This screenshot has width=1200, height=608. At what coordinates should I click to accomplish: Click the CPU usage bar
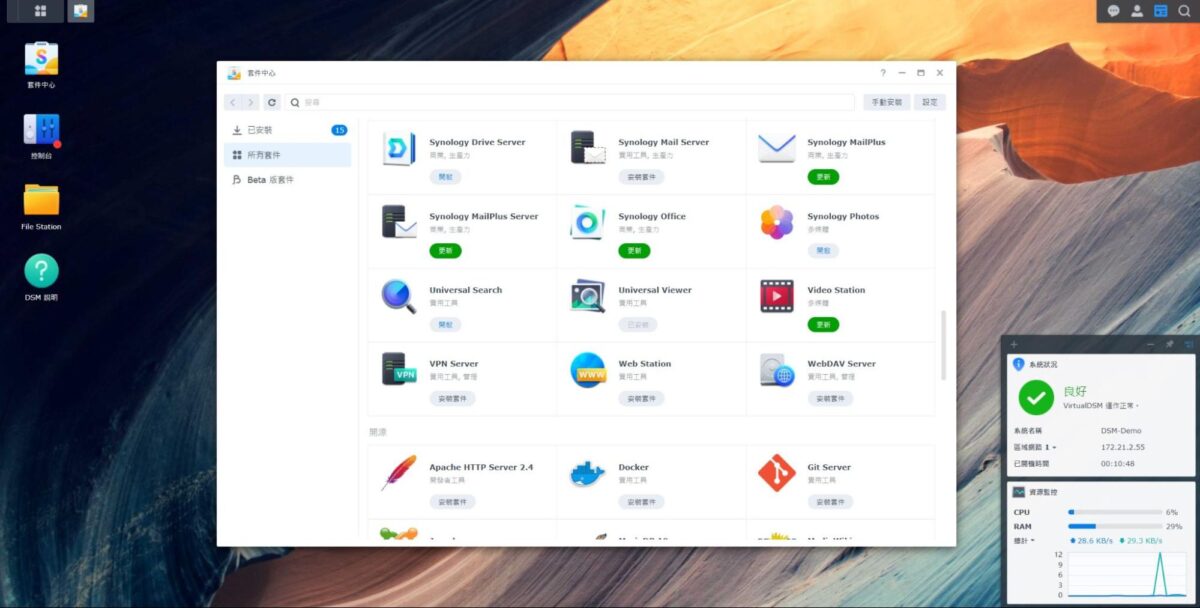(x=1115, y=512)
